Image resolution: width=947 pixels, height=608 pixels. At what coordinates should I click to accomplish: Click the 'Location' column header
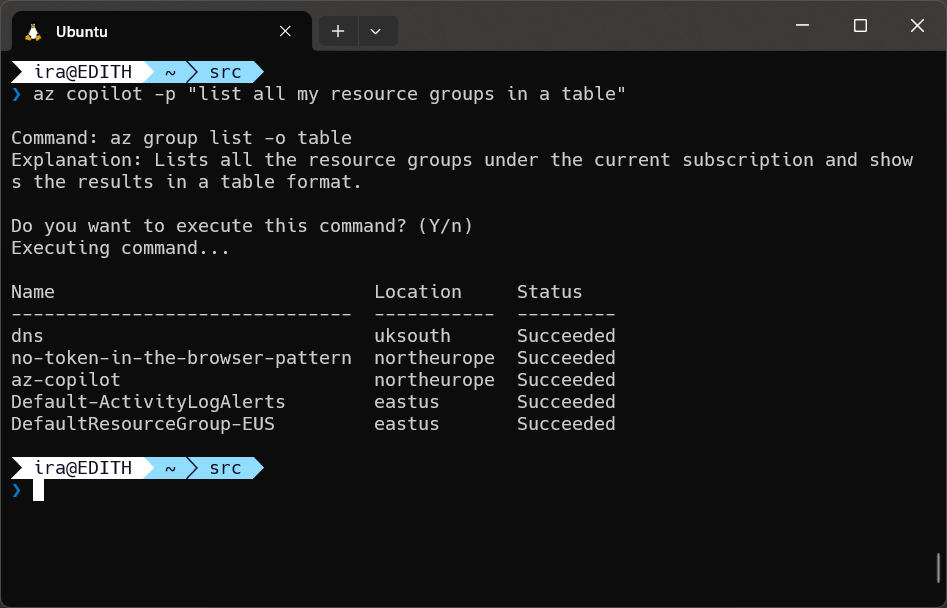pos(418,292)
